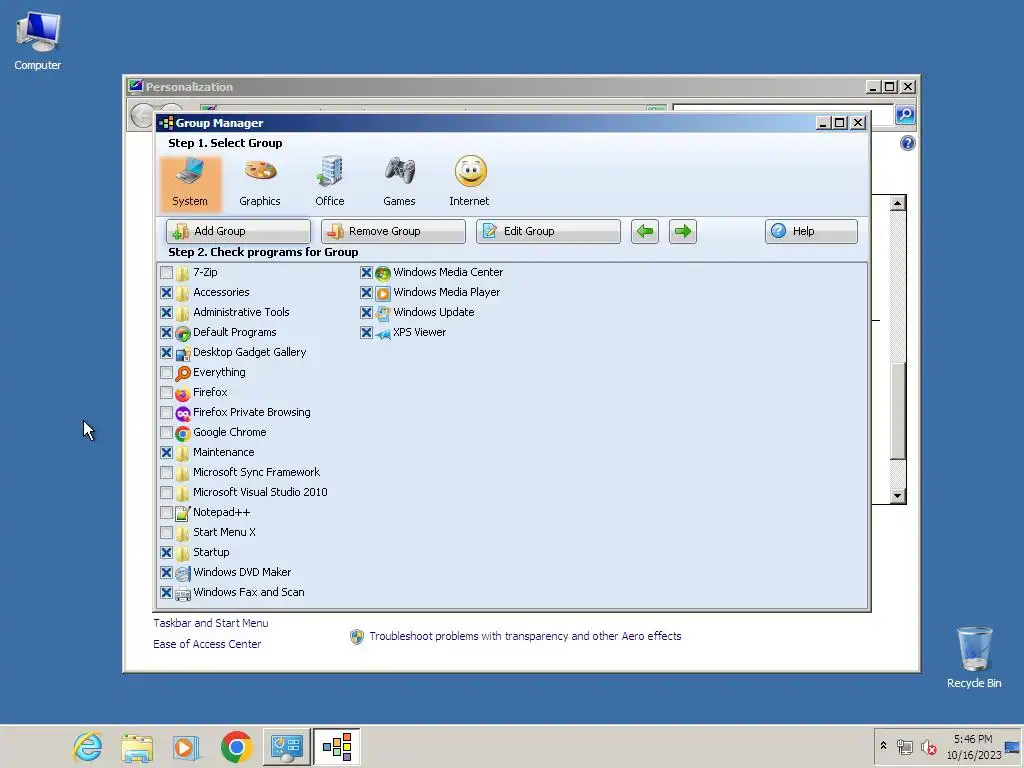Click Personalization window scrollbar thumb
Screen dimensions: 1024x768
tap(898, 410)
